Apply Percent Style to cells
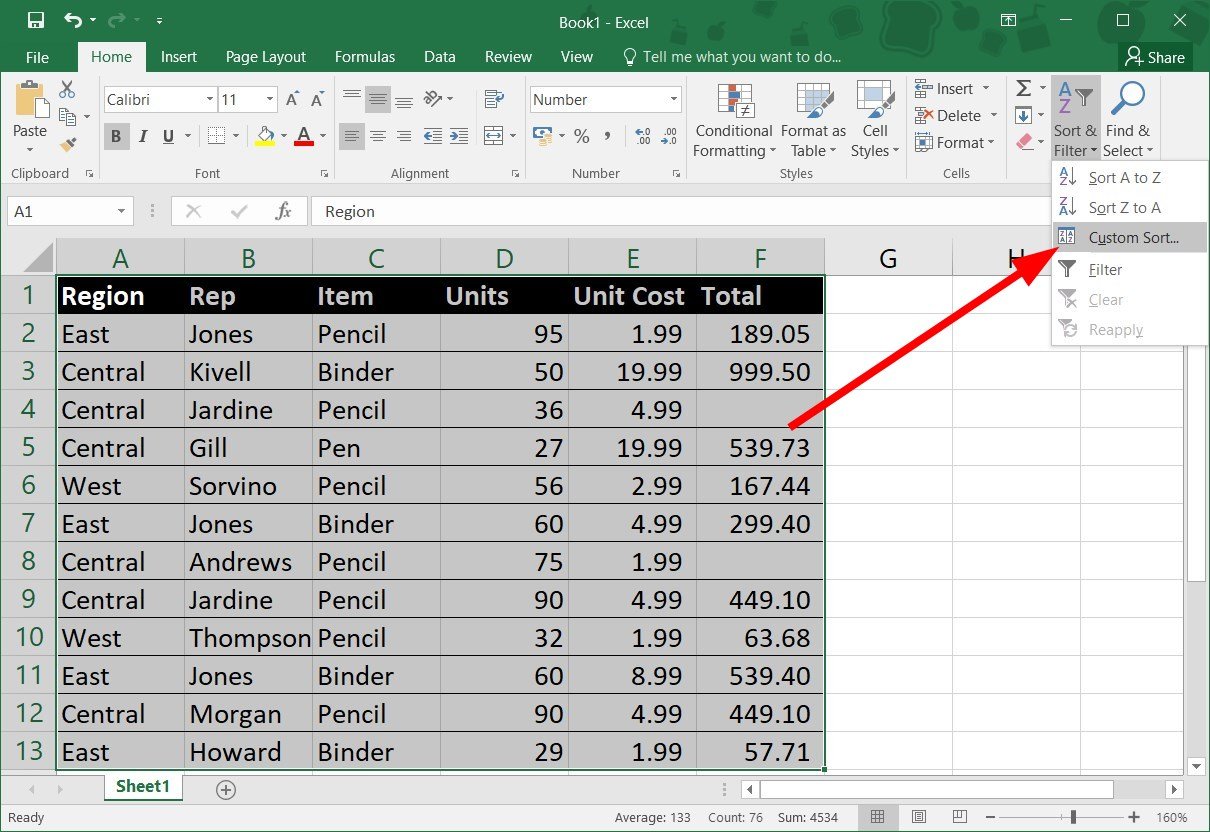Image resolution: width=1210 pixels, height=832 pixels. pyautogui.click(x=581, y=136)
